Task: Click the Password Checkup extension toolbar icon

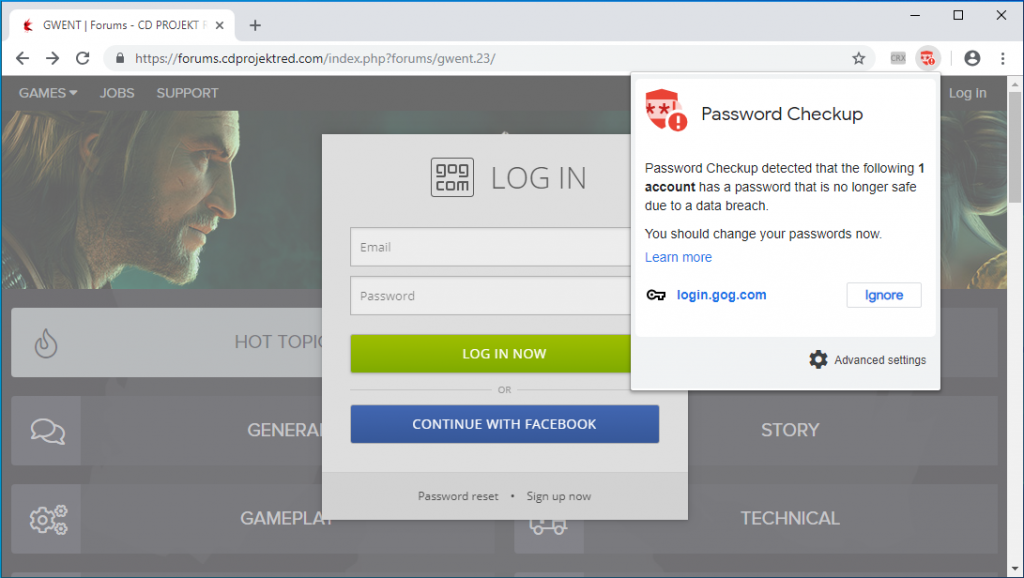Action: (927, 58)
